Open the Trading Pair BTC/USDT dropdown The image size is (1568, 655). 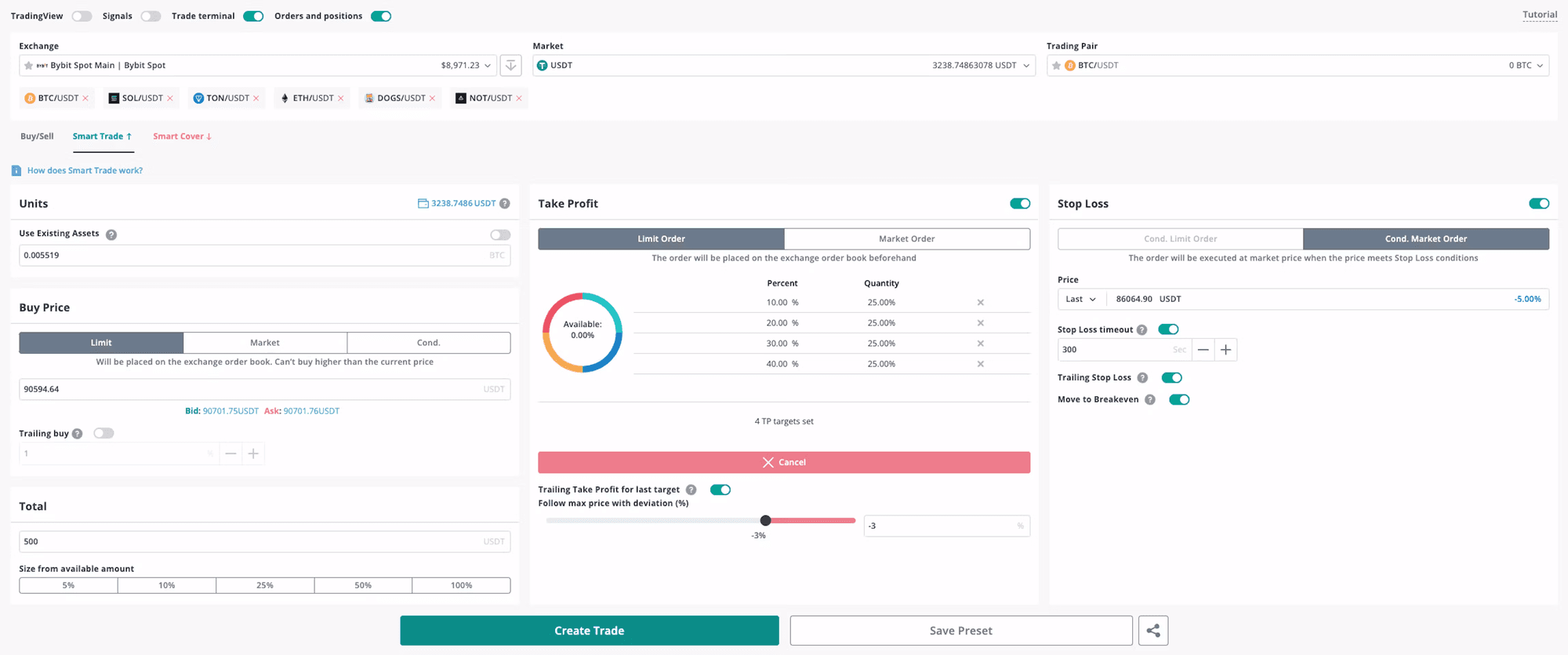point(1298,65)
